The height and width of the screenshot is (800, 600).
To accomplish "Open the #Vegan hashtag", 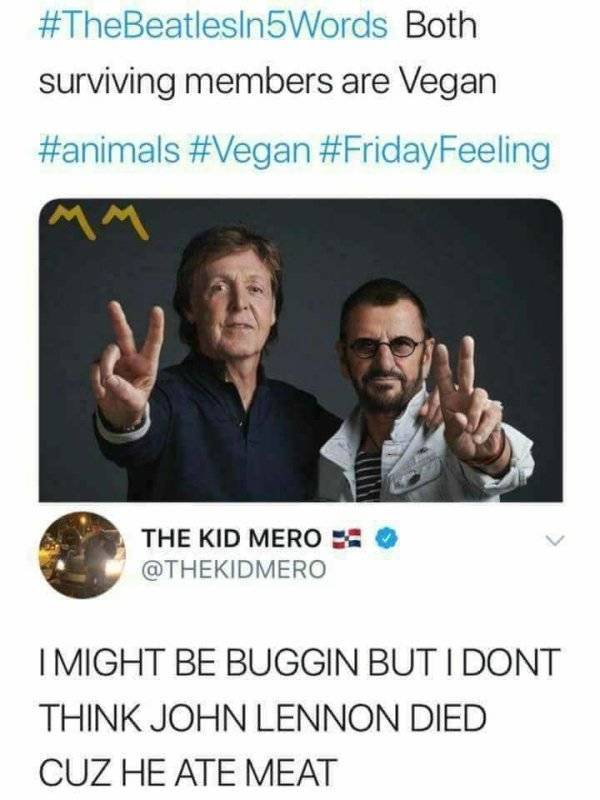I will coord(248,151).
